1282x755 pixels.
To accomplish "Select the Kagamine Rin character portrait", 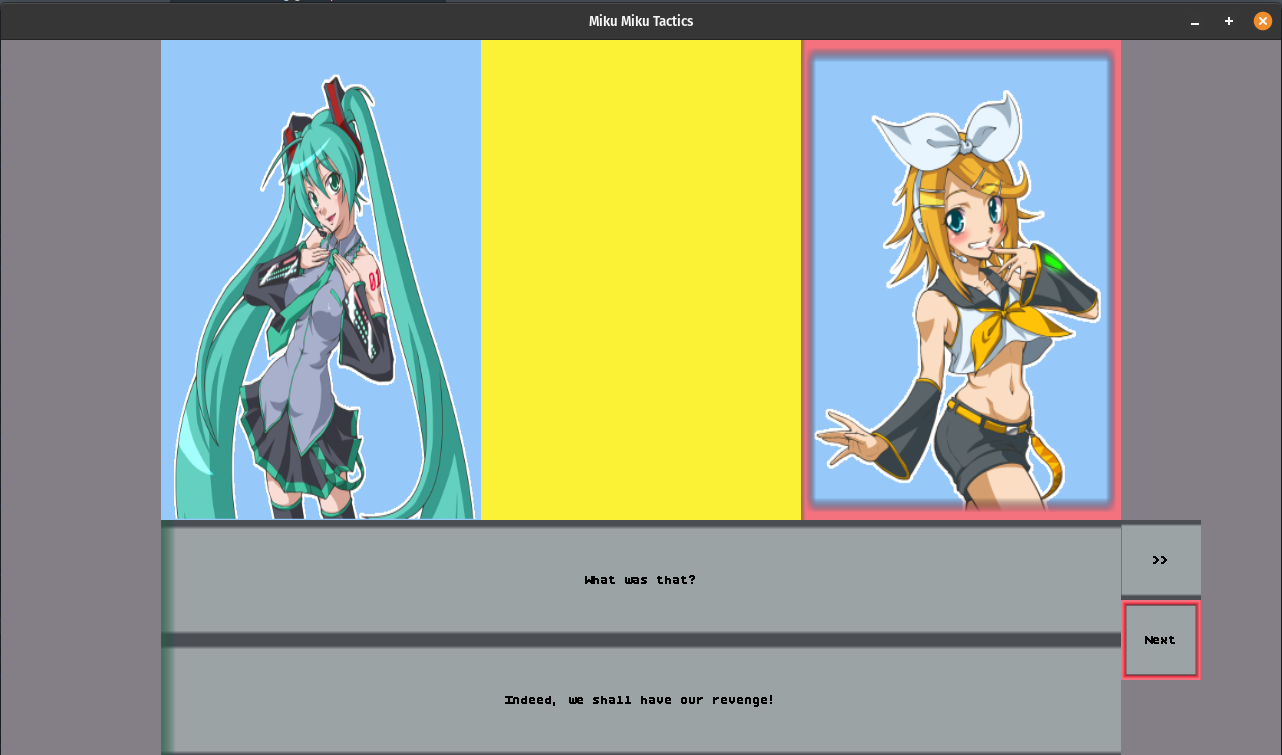I will [x=961, y=280].
